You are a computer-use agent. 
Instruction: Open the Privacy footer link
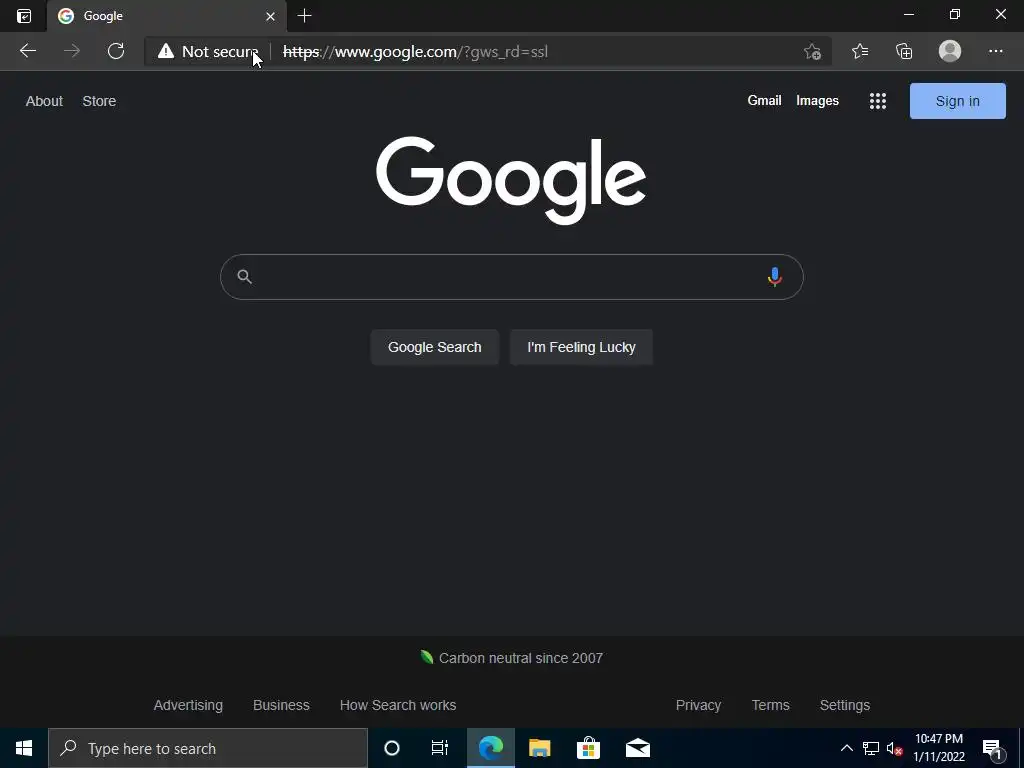click(698, 705)
